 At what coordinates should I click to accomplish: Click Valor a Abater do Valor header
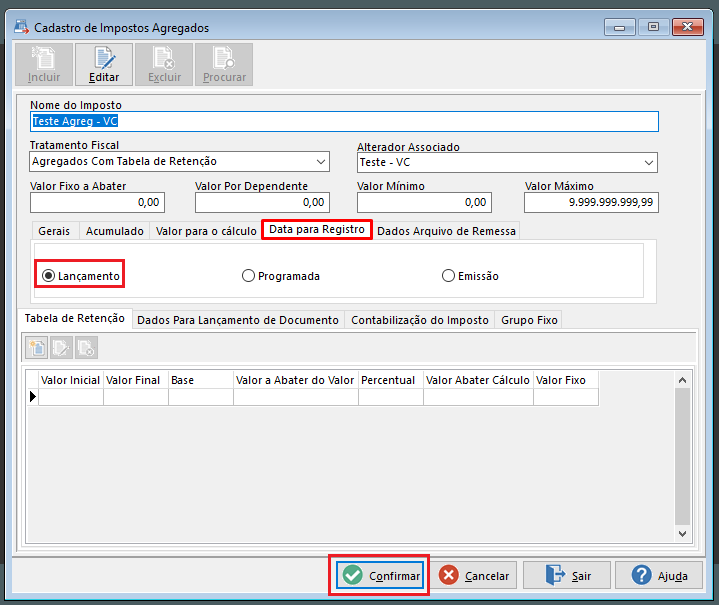pos(296,380)
